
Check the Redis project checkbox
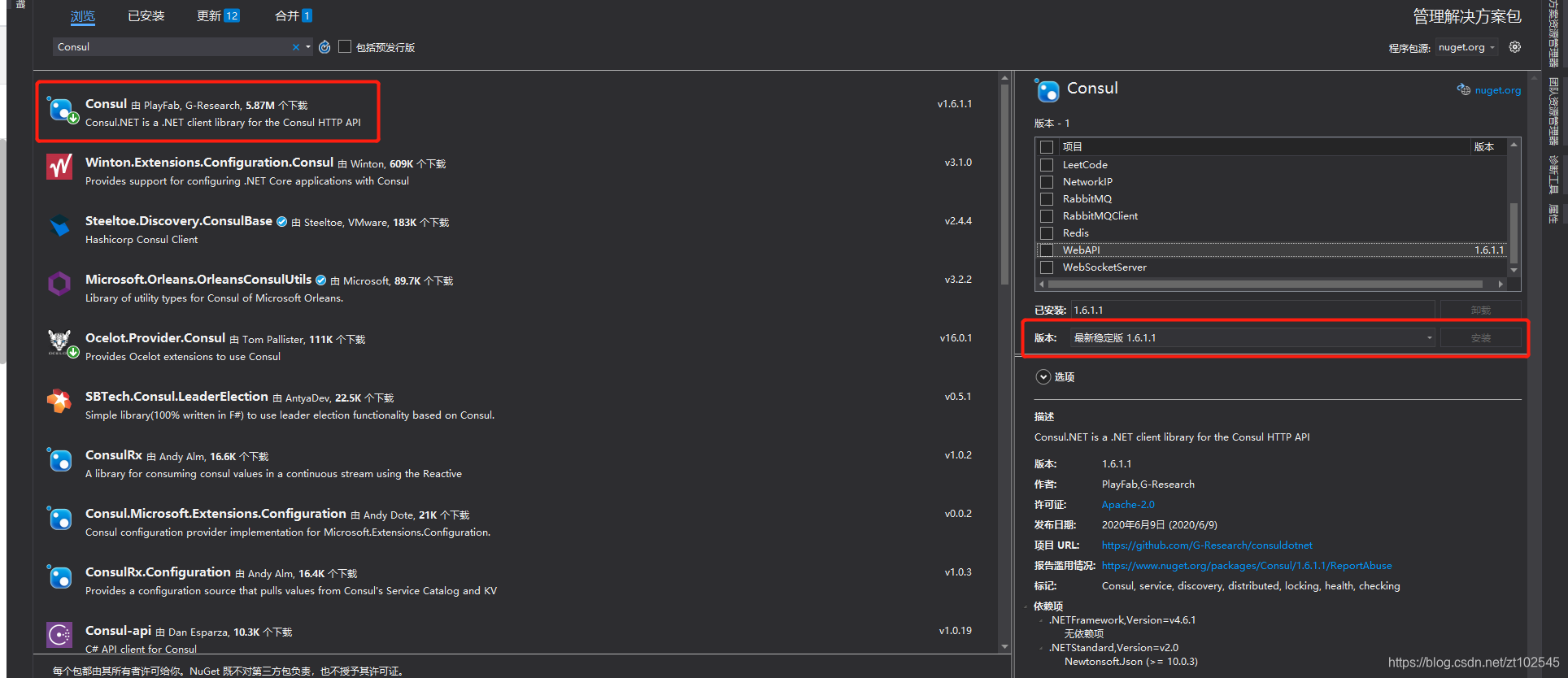1047,233
